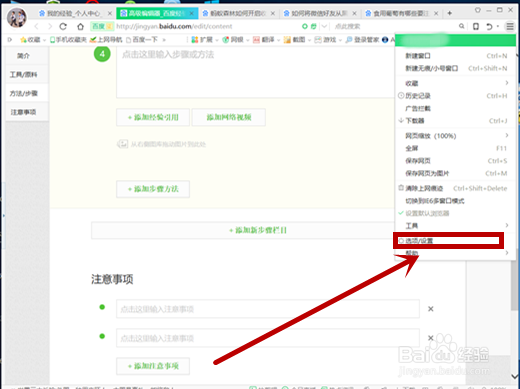Screen dimensions: 520x389
Task: Open the user avatar at top left
Action: tap(17, 17)
